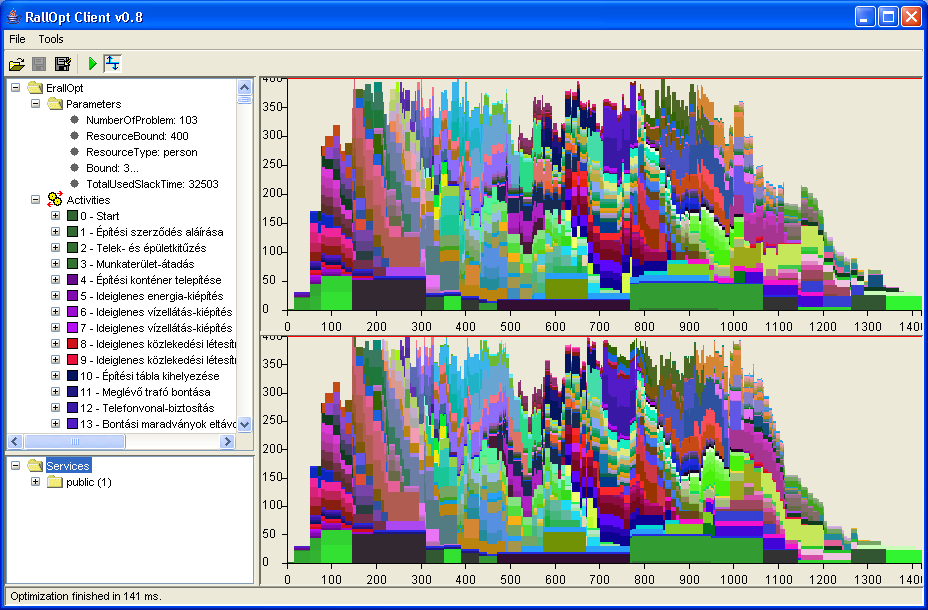
Task: Select the Activities tree label
Action: pyautogui.click(x=88, y=200)
